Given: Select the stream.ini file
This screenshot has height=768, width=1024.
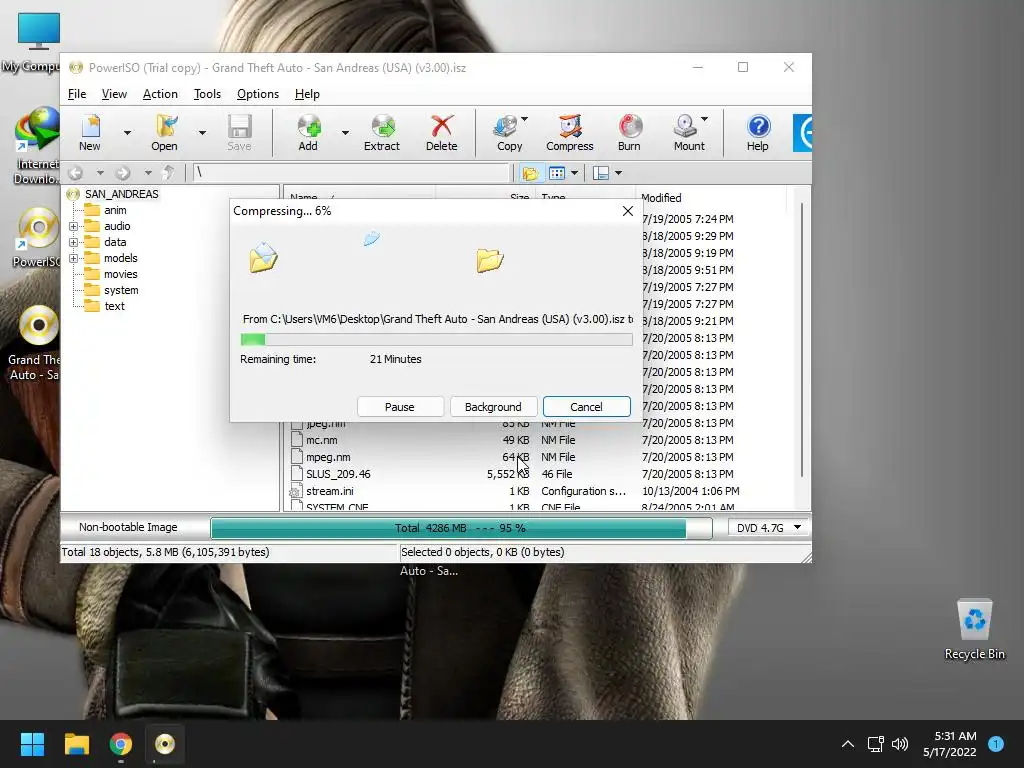Looking at the screenshot, I should (330, 491).
